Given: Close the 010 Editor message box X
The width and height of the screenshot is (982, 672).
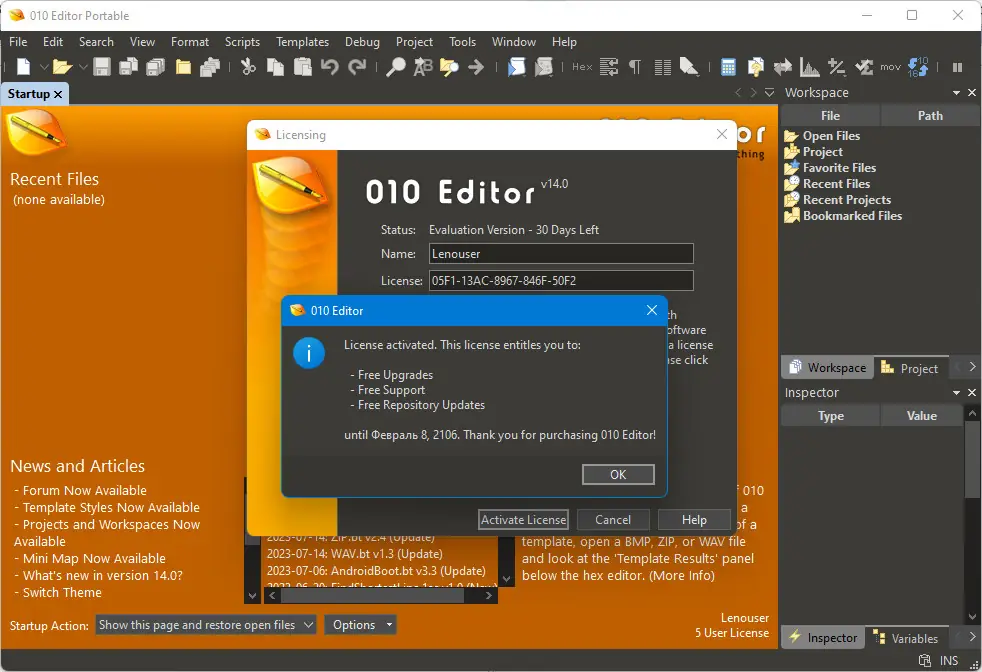Looking at the screenshot, I should (651, 311).
